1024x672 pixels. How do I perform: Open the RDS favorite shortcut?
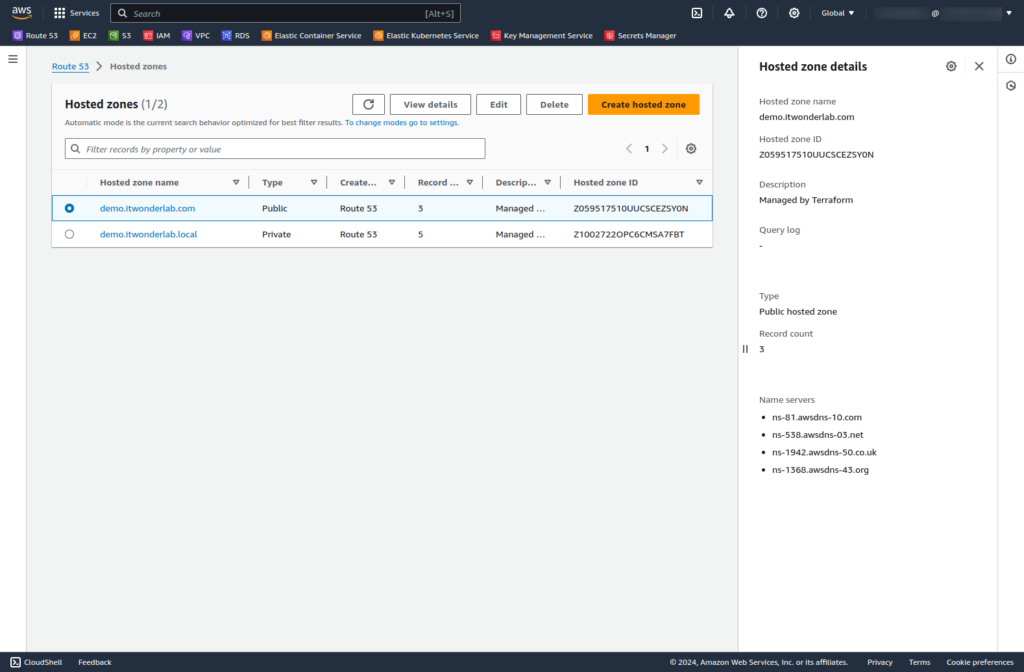coord(235,36)
